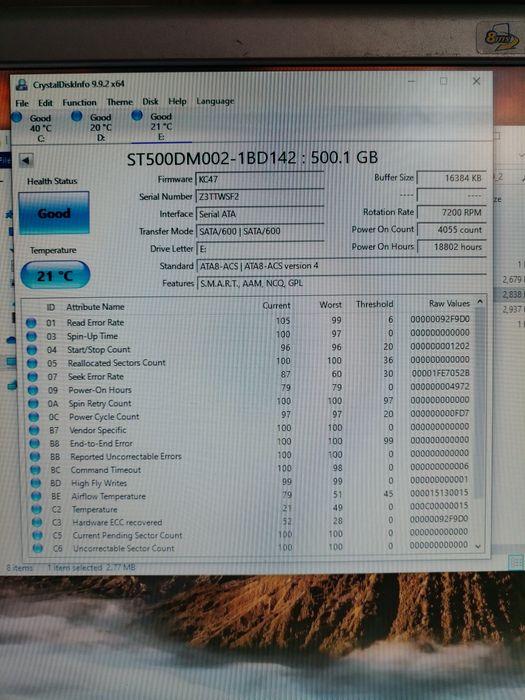Viewport: 525px width, 700px height.
Task: Maximize the CrystalDiskInfo window
Action: coord(443,81)
